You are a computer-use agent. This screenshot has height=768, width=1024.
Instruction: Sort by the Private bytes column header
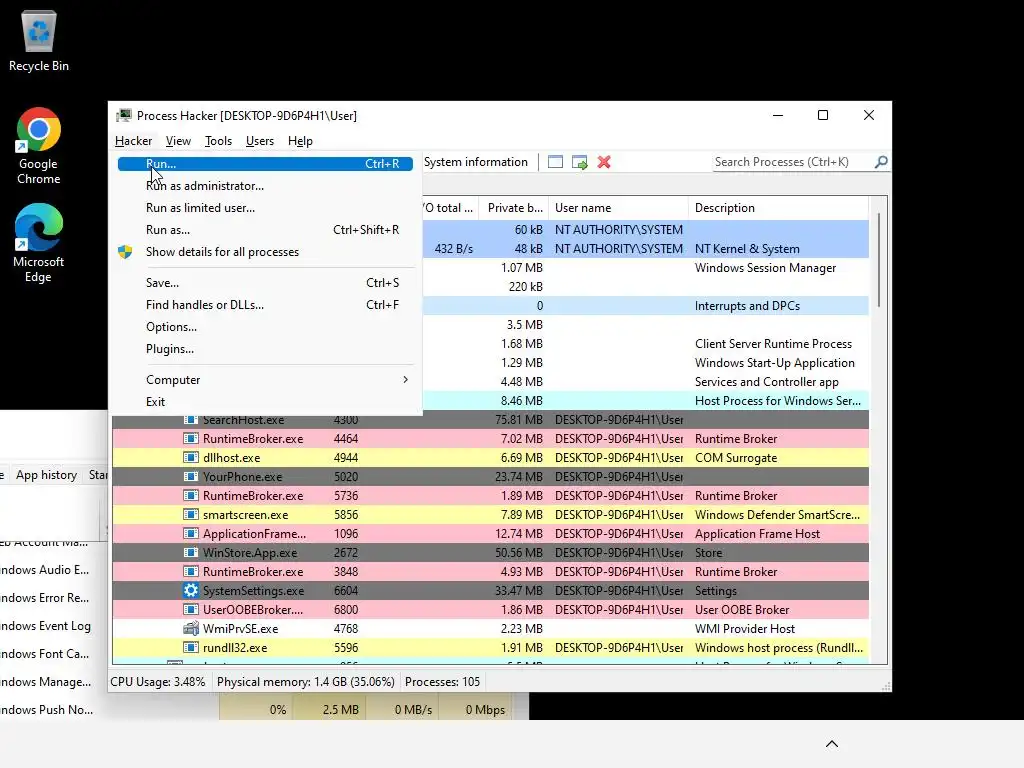click(x=515, y=208)
